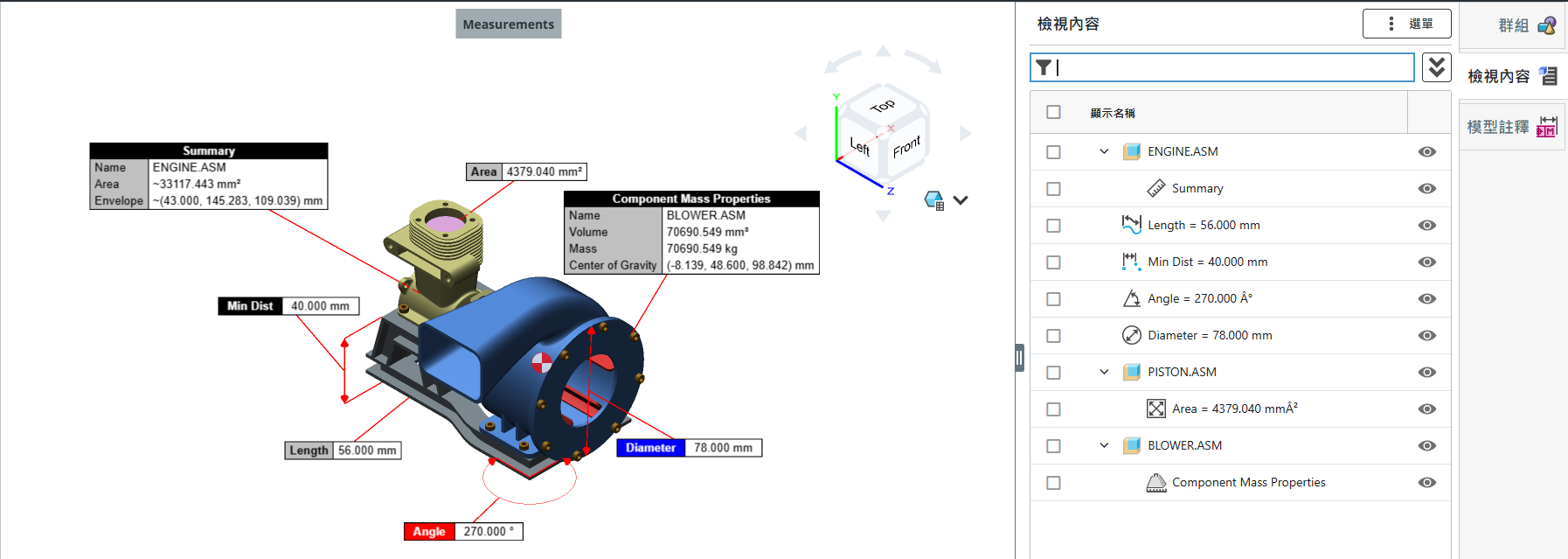Viewport: 1568px width, 559px height.
Task: Click the PISTON.ASM assembly icon
Action: [x=1132, y=372]
